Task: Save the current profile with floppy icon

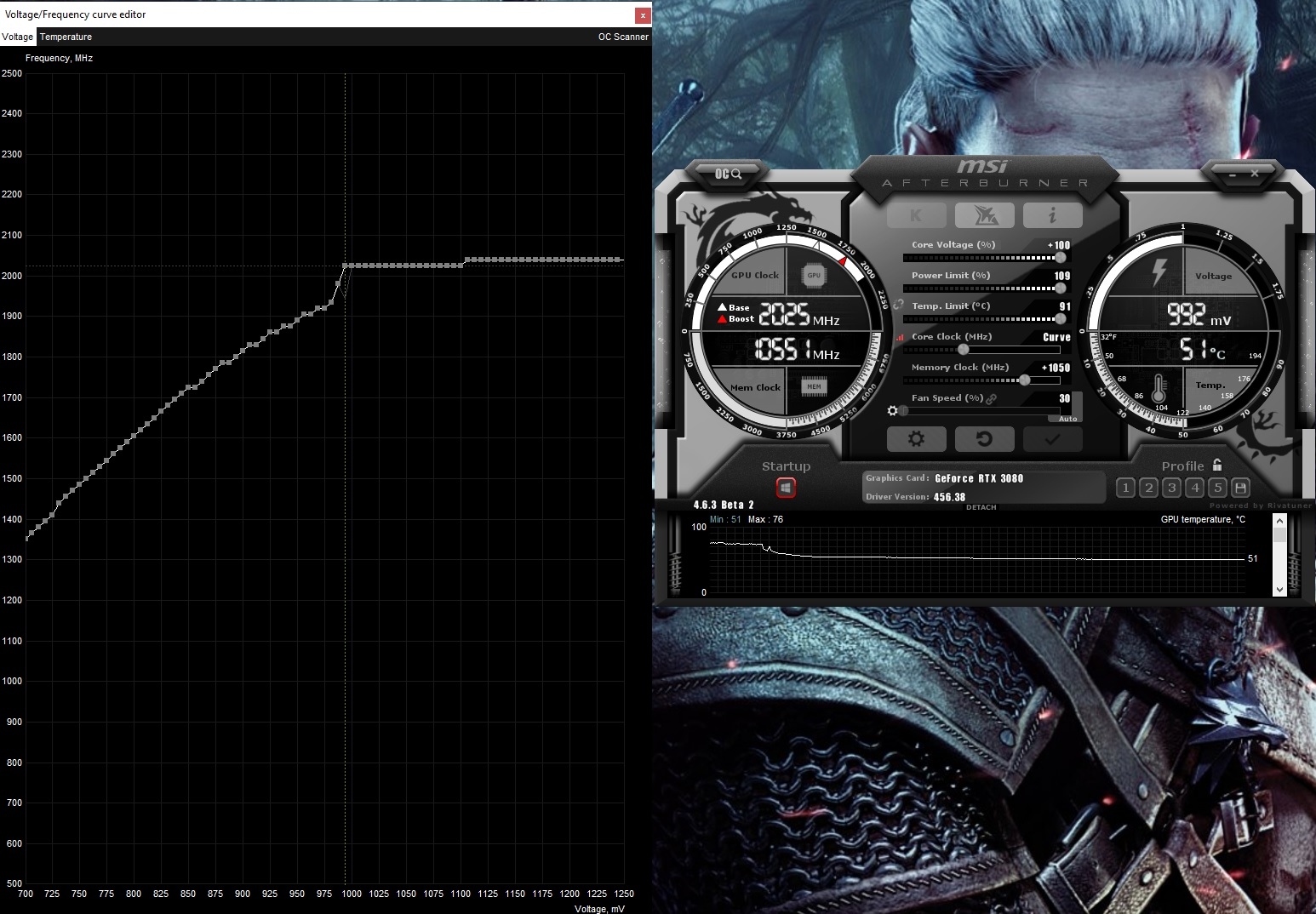Action: [x=1240, y=488]
